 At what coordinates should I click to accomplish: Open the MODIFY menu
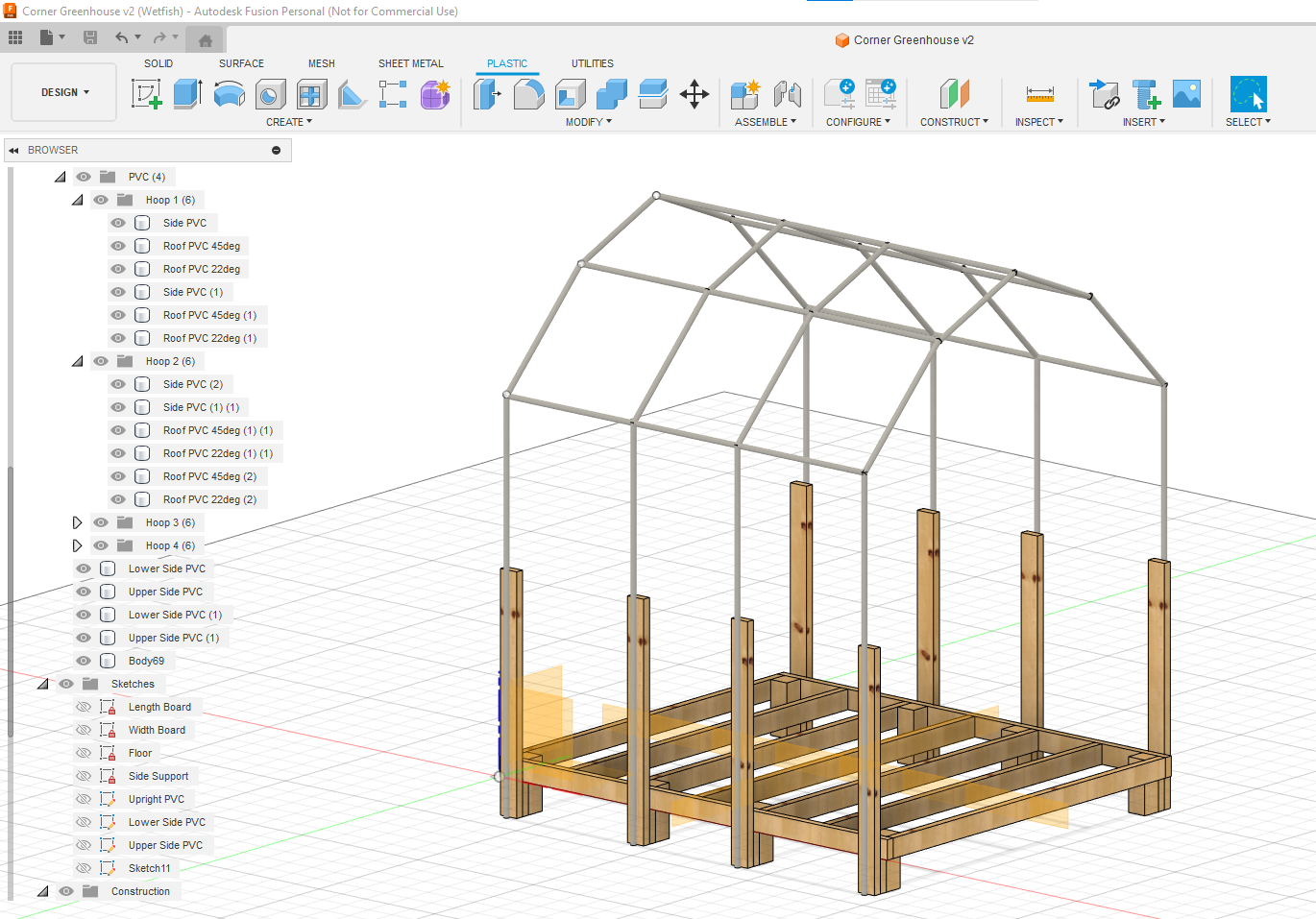click(589, 122)
